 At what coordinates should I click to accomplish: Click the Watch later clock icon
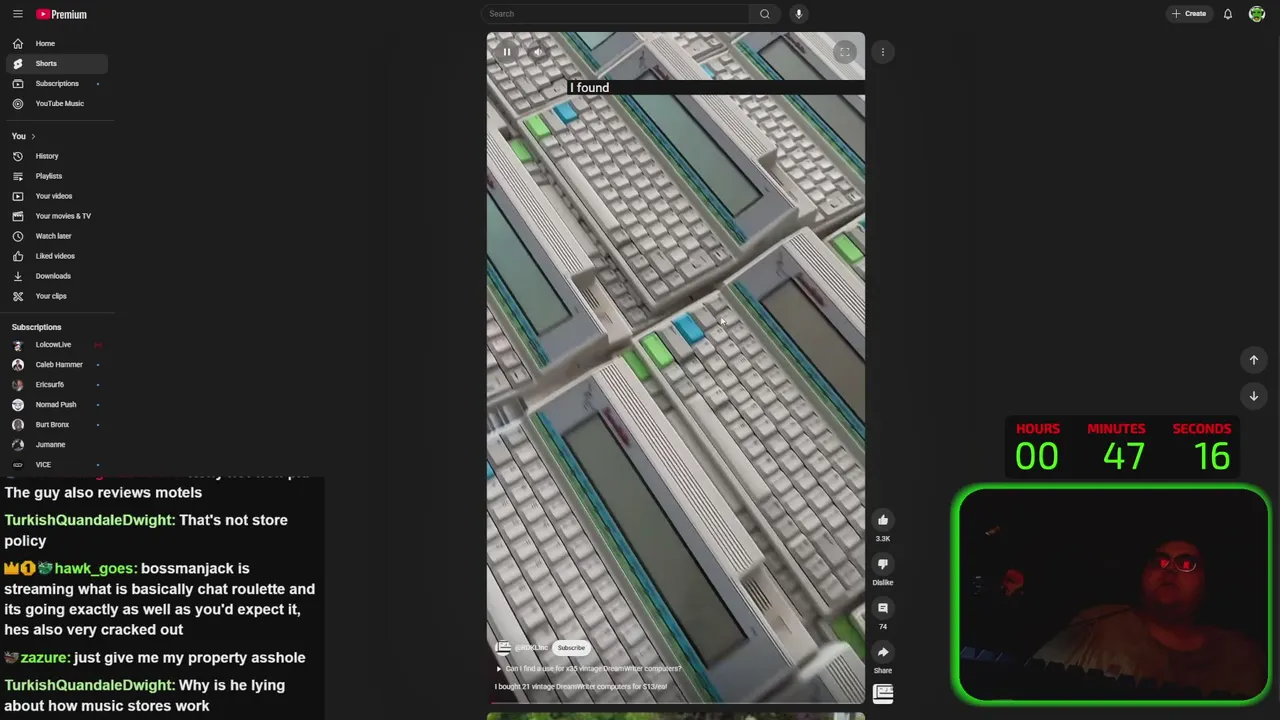[x=17, y=236]
